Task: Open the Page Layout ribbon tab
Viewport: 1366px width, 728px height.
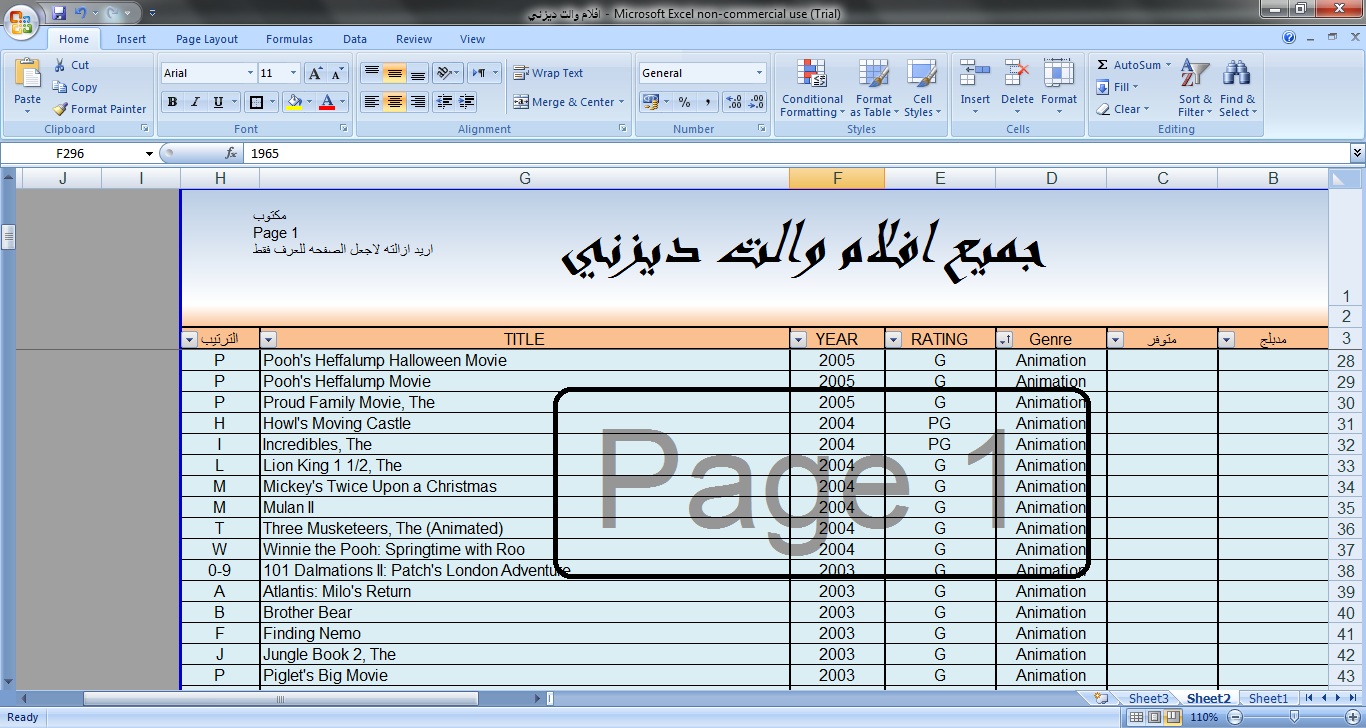Action: click(x=207, y=39)
